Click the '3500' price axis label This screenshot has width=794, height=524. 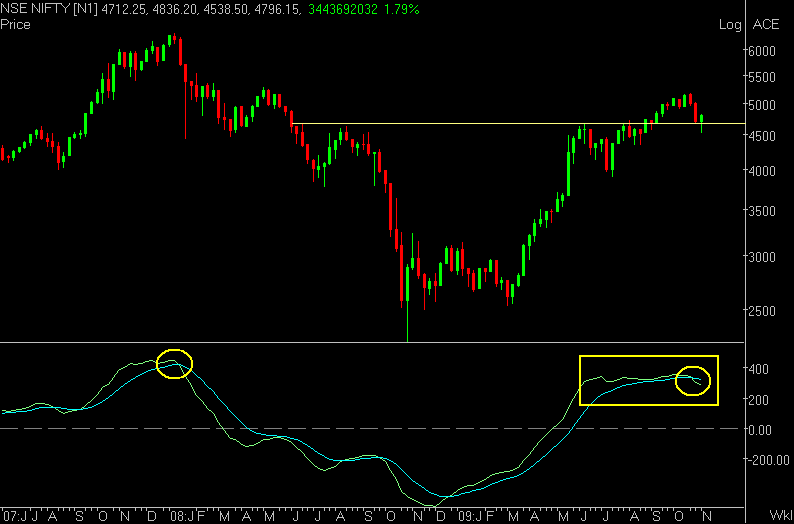[761, 211]
